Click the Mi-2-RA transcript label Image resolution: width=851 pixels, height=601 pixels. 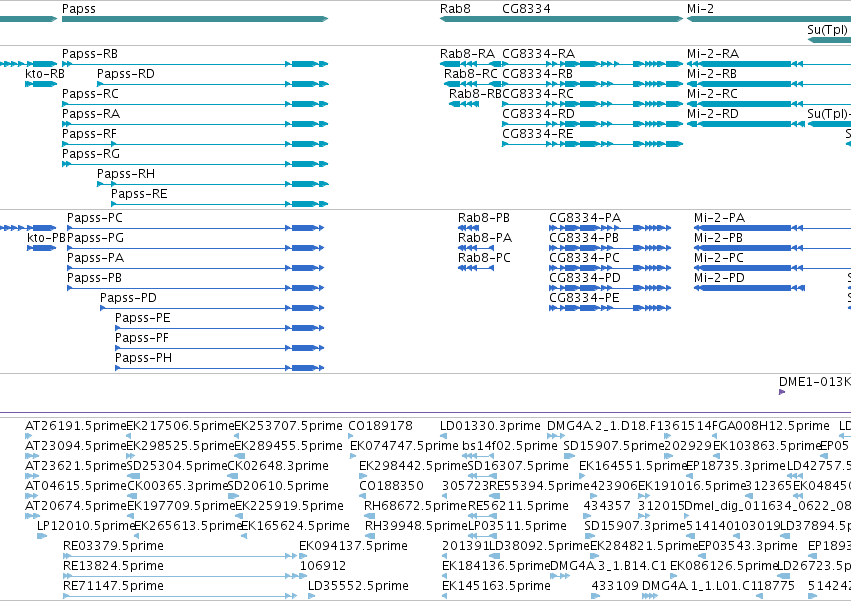click(x=713, y=54)
